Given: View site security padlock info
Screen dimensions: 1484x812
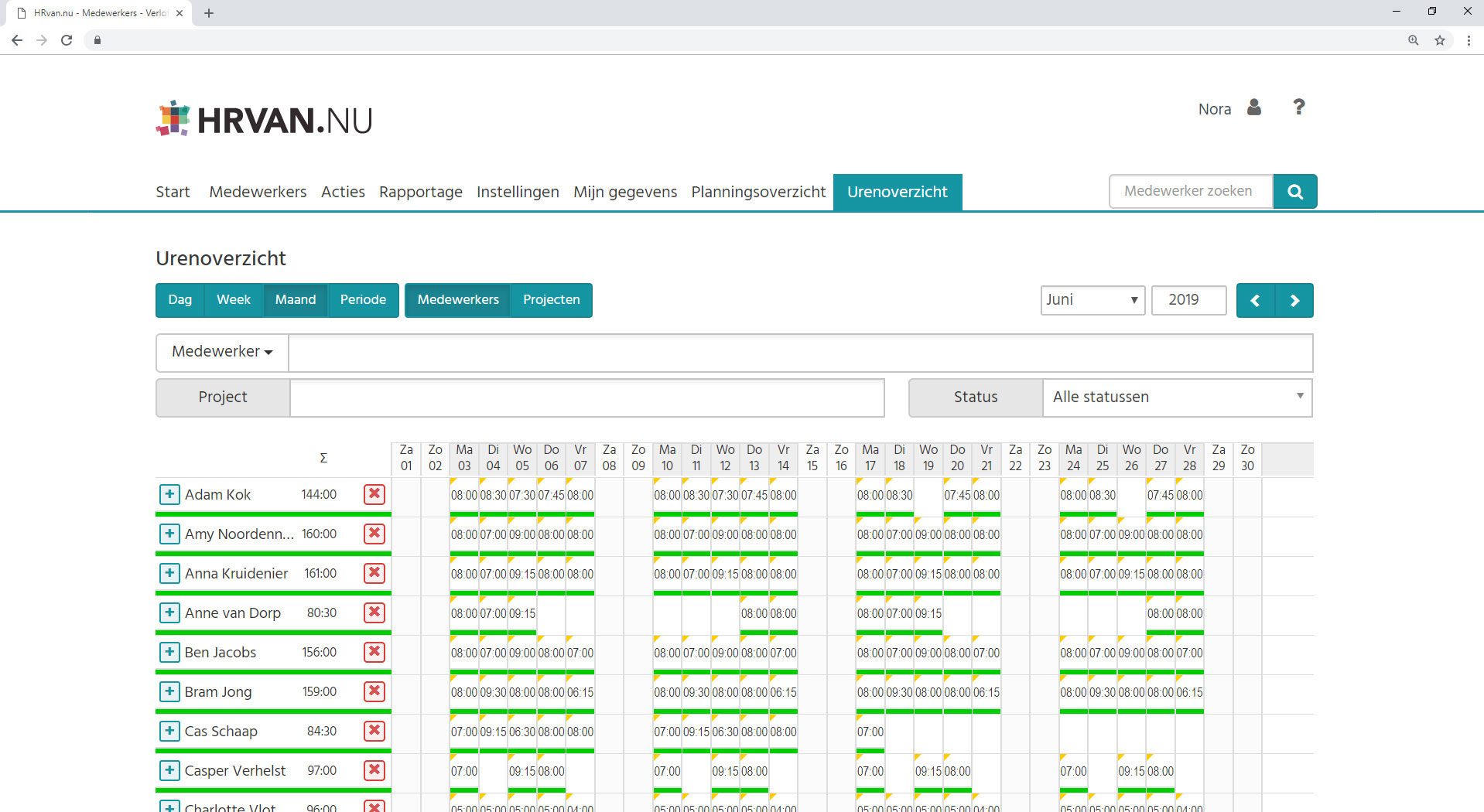Looking at the screenshot, I should click(x=97, y=40).
